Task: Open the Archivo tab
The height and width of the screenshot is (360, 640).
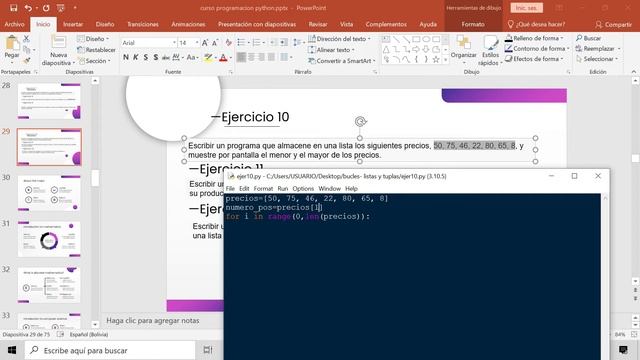Action: [14, 24]
